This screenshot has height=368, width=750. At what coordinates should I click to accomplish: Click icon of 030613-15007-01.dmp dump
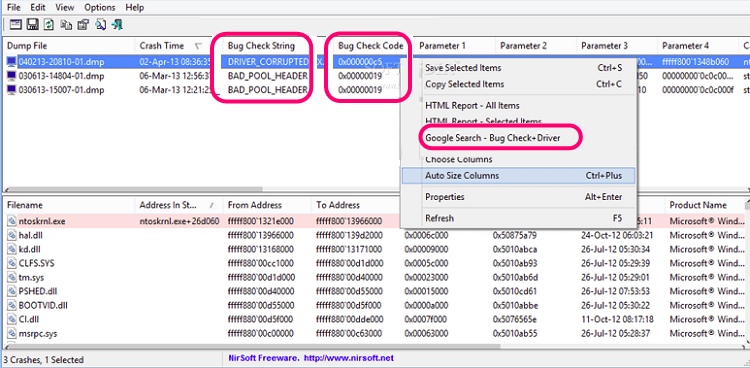(x=11, y=90)
